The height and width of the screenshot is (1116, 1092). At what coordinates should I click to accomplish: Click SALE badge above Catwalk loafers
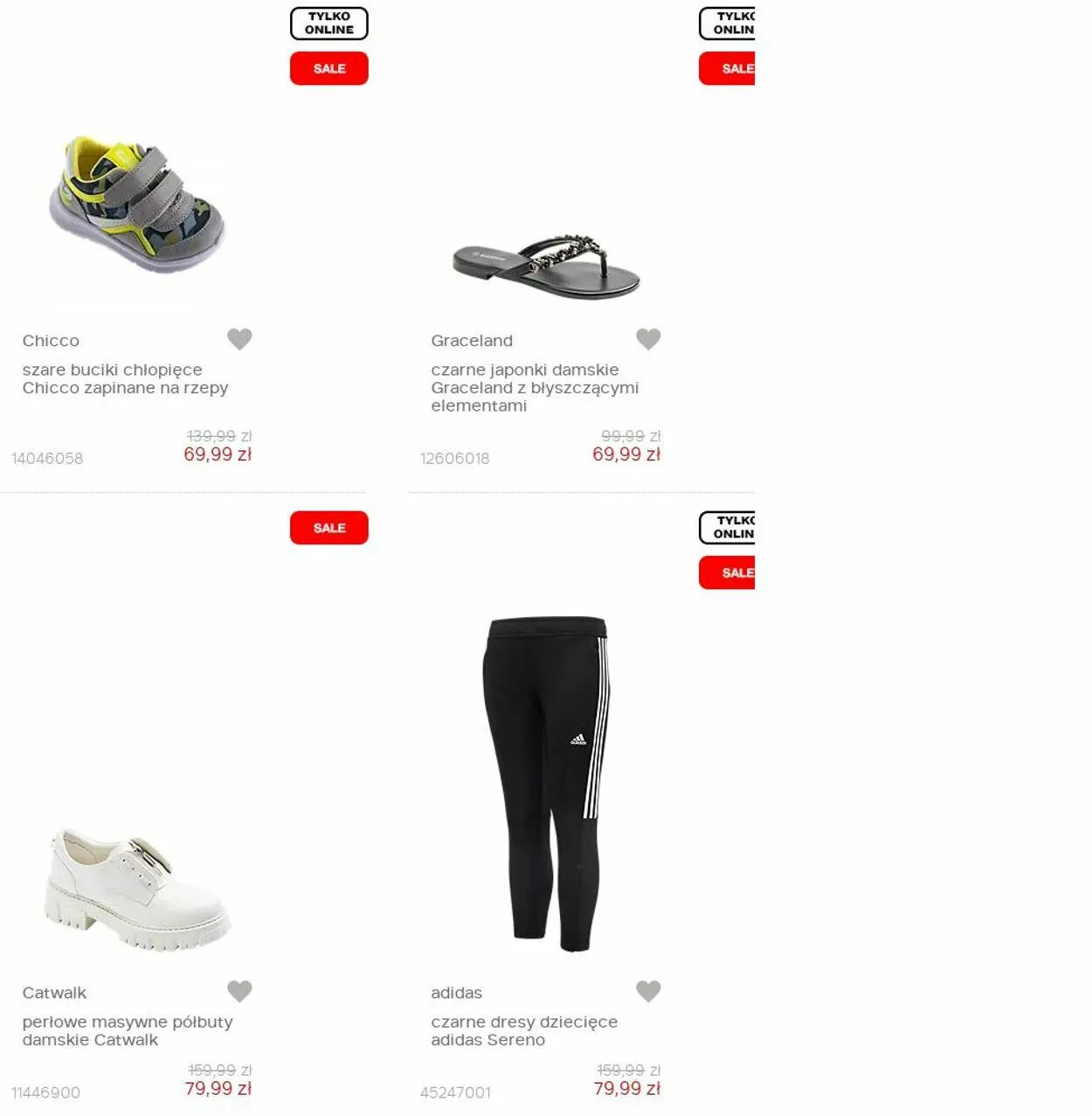(329, 528)
